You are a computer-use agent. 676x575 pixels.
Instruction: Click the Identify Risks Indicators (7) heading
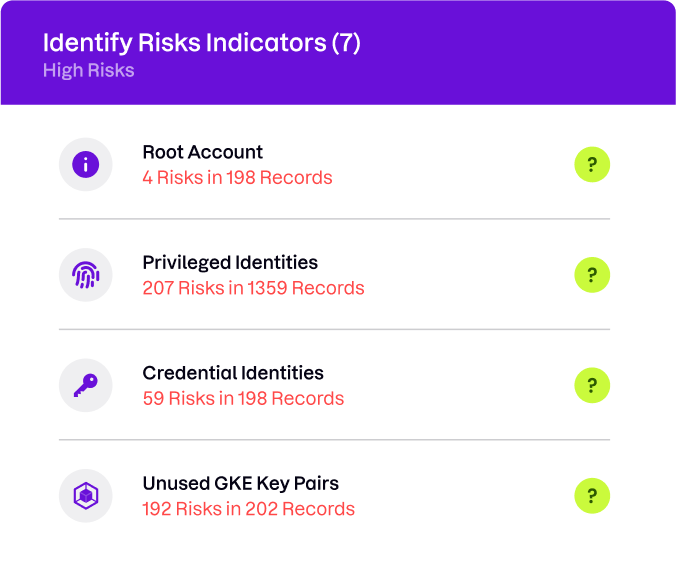(202, 43)
